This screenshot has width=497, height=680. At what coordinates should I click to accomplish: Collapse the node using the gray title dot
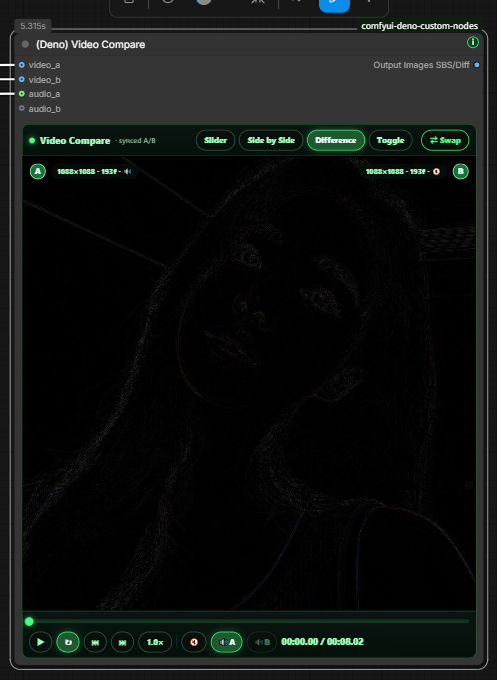tap(25, 44)
